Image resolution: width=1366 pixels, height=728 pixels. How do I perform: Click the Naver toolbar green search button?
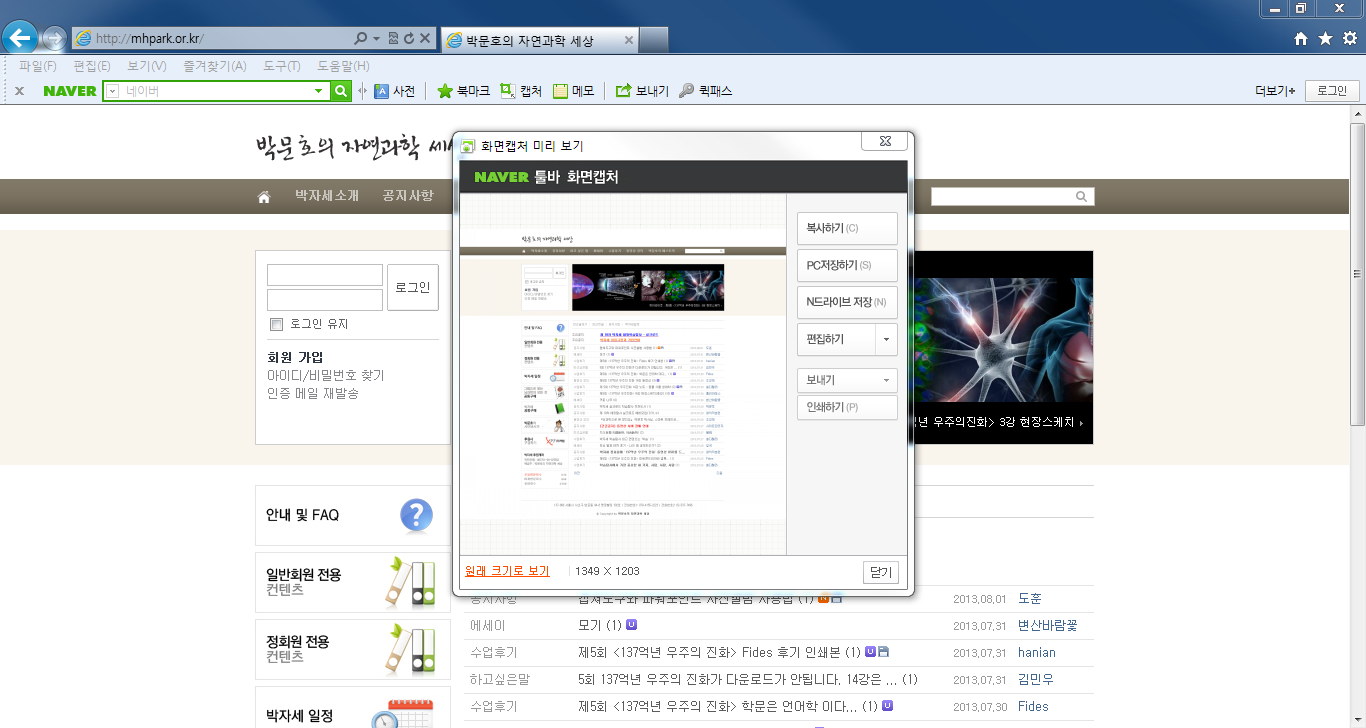[342, 91]
